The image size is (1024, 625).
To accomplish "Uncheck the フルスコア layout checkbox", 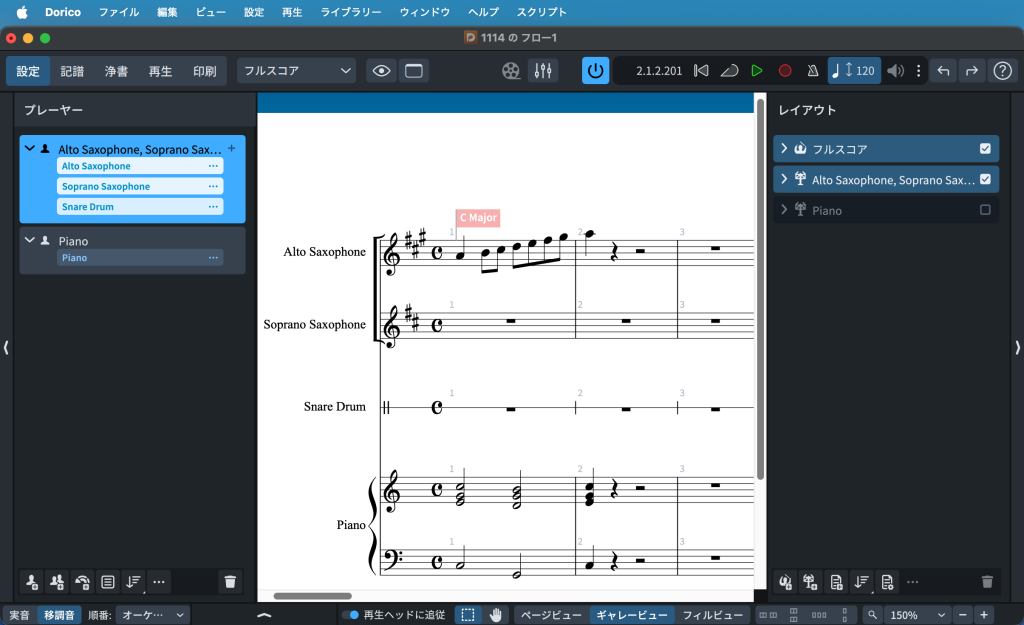I will pyautogui.click(x=985, y=149).
